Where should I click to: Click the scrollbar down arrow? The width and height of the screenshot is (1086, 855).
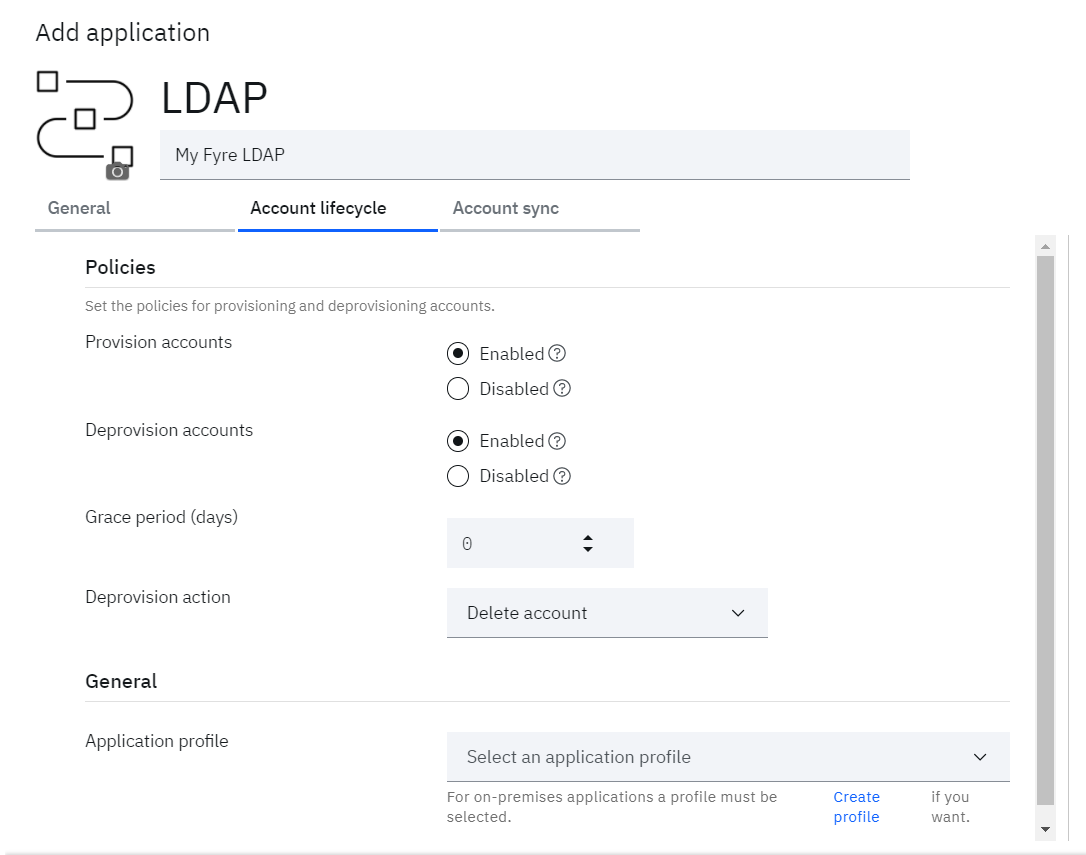click(x=1045, y=829)
